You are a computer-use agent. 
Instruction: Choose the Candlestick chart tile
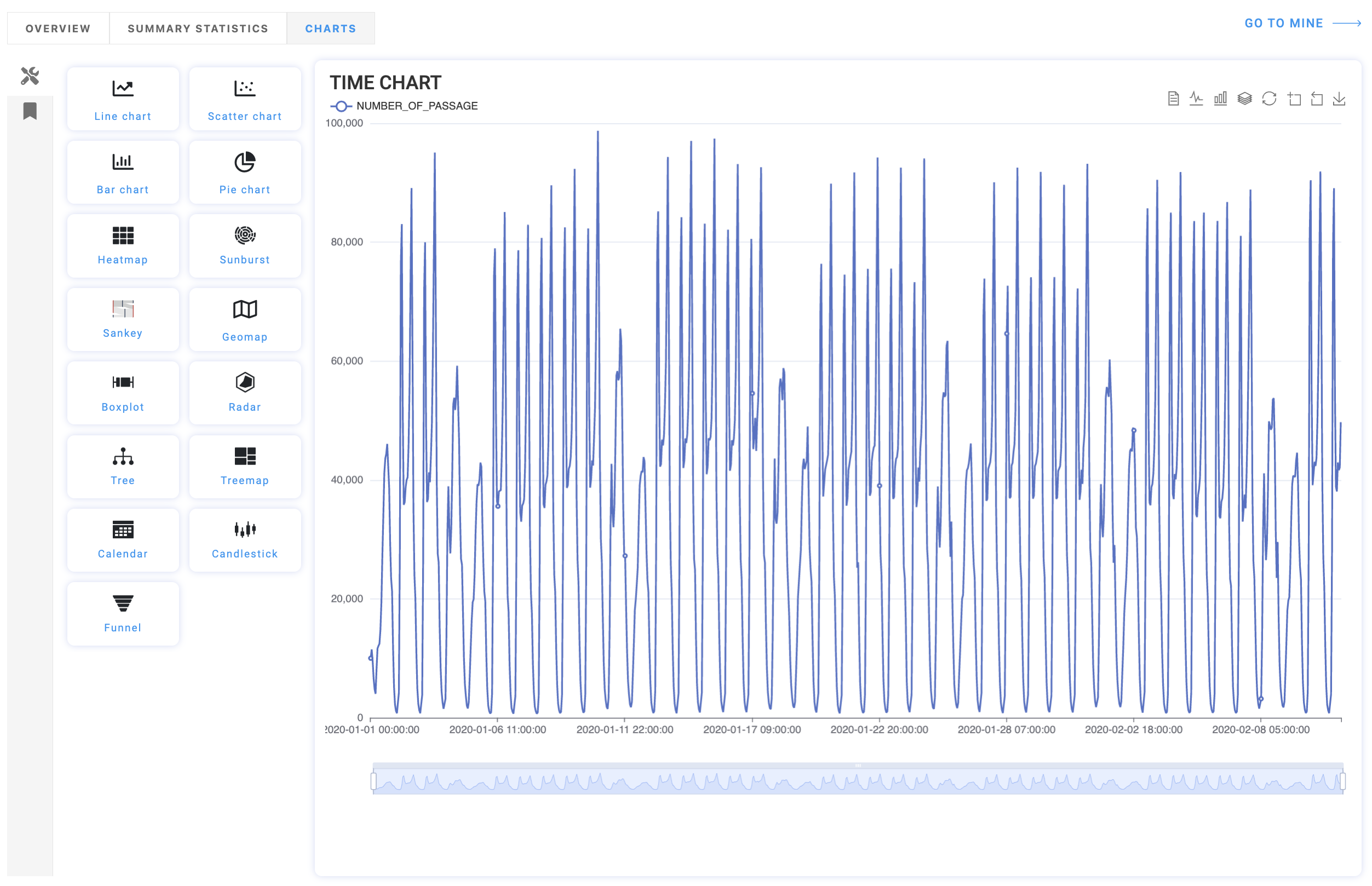tap(245, 540)
